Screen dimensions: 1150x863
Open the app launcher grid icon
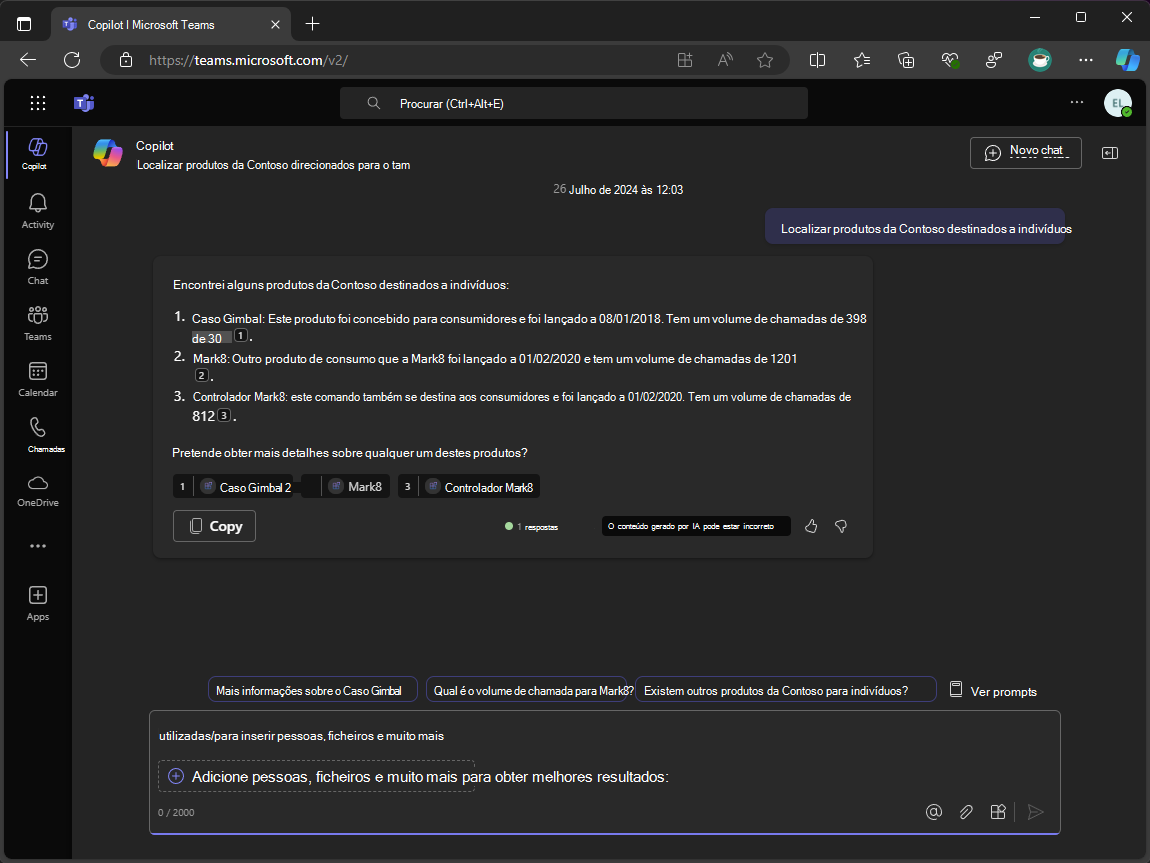coord(37,103)
